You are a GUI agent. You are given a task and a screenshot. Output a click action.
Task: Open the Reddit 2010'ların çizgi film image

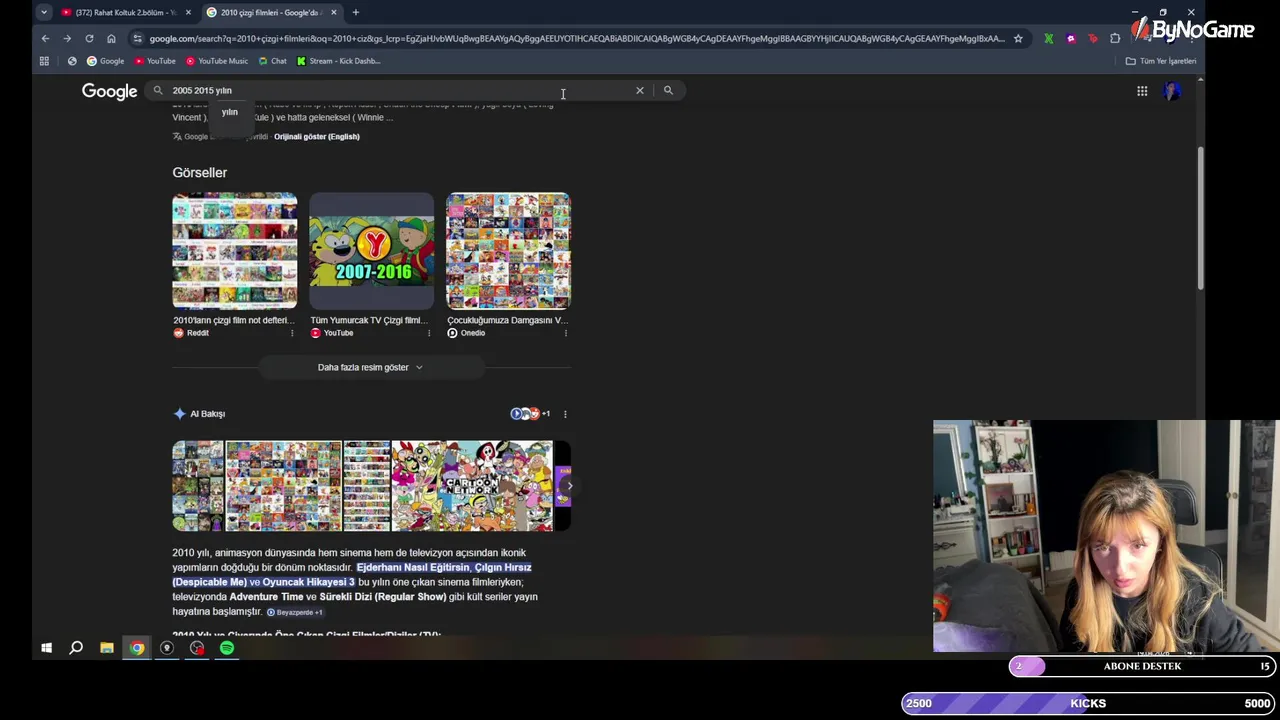pos(234,250)
